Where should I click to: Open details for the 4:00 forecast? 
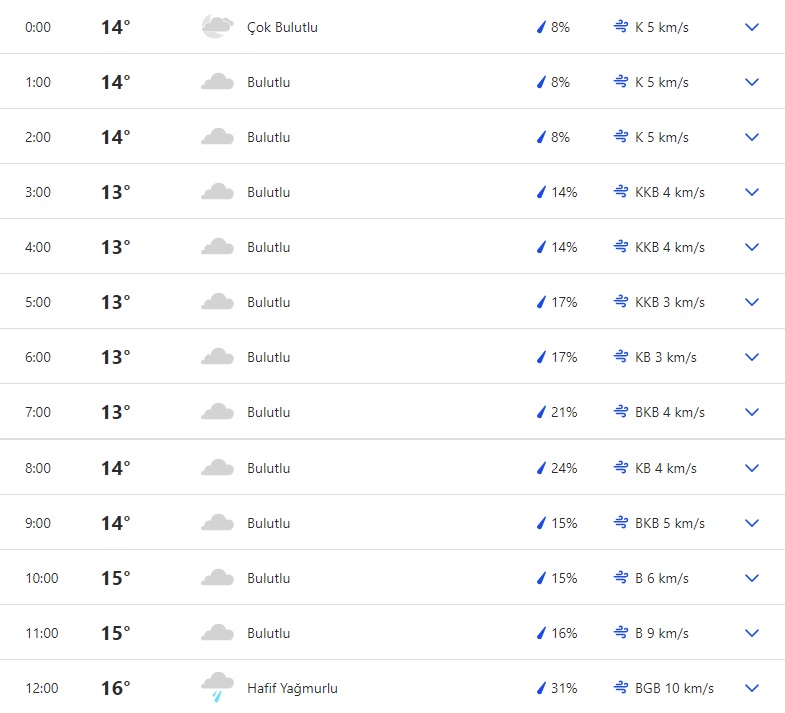point(752,247)
